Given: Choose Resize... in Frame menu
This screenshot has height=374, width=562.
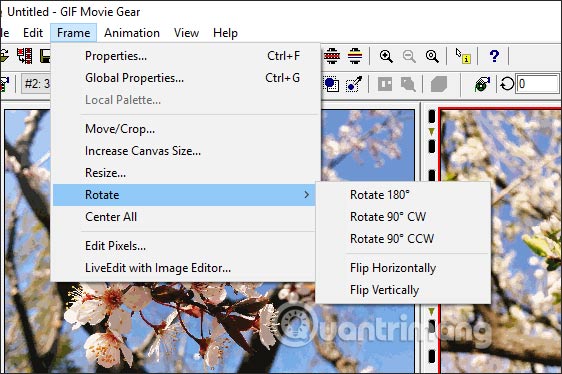Looking at the screenshot, I should 184,173.
